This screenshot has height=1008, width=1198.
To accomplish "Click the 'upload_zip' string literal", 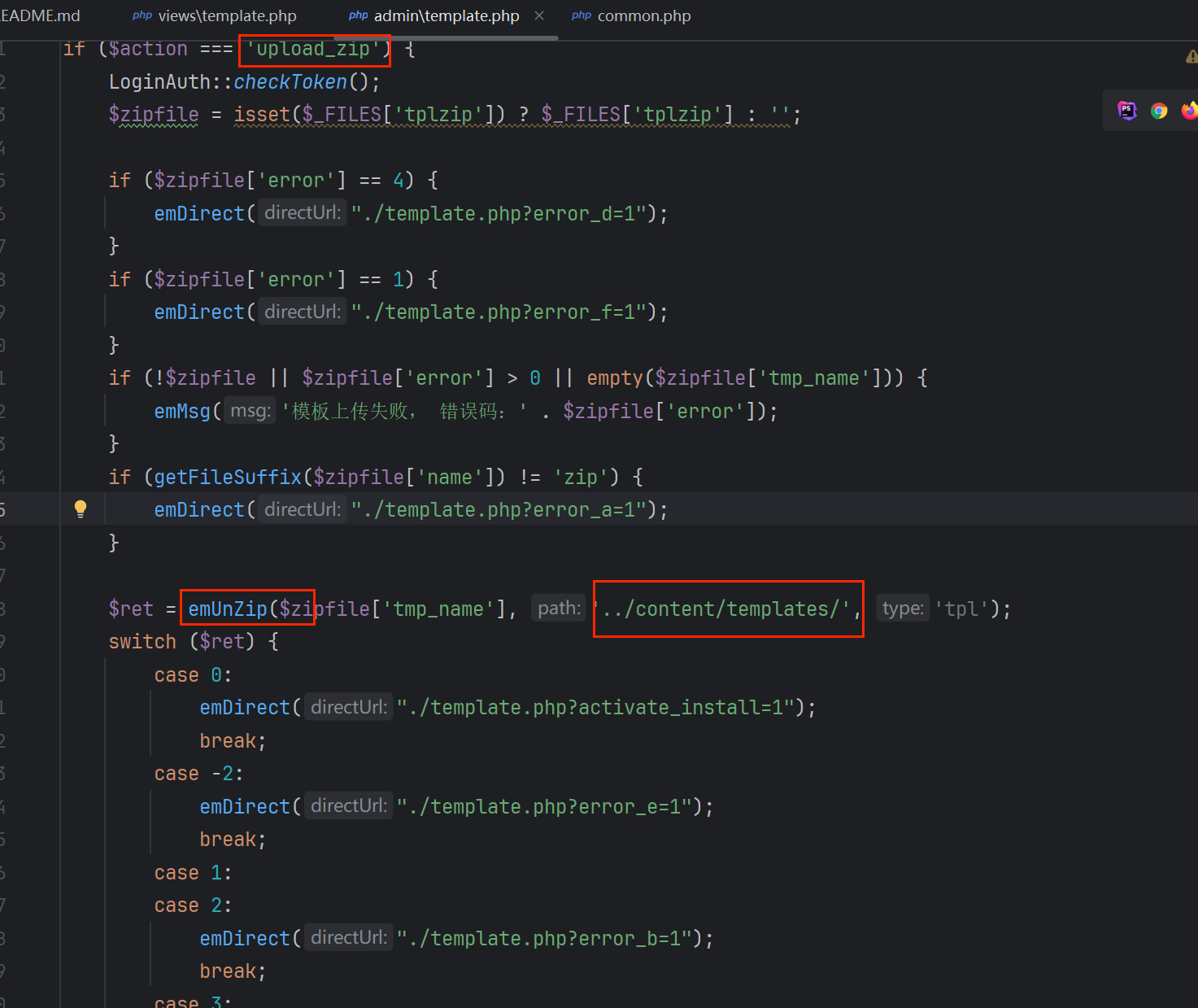I will [x=313, y=50].
